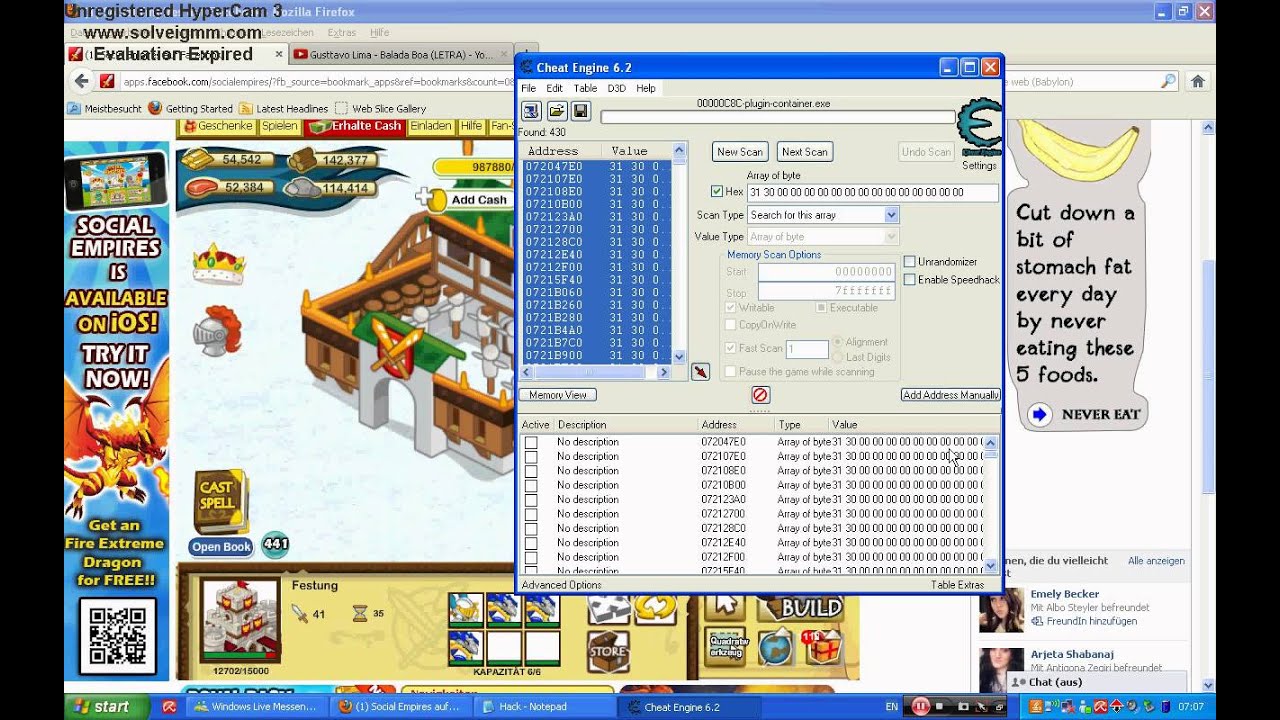Click the gift box icon in game

822,648
